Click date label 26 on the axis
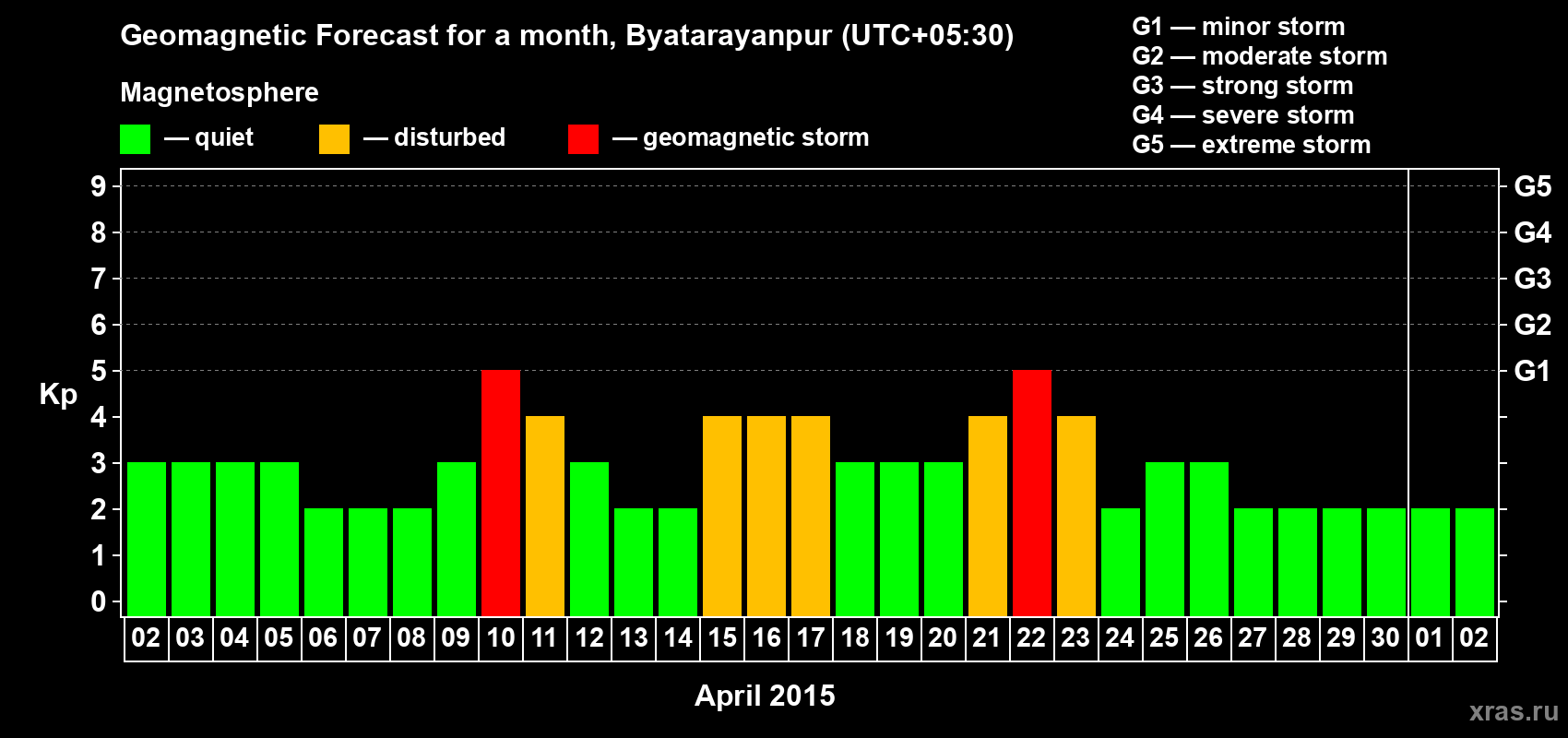The width and height of the screenshot is (1568, 738). tap(1208, 638)
